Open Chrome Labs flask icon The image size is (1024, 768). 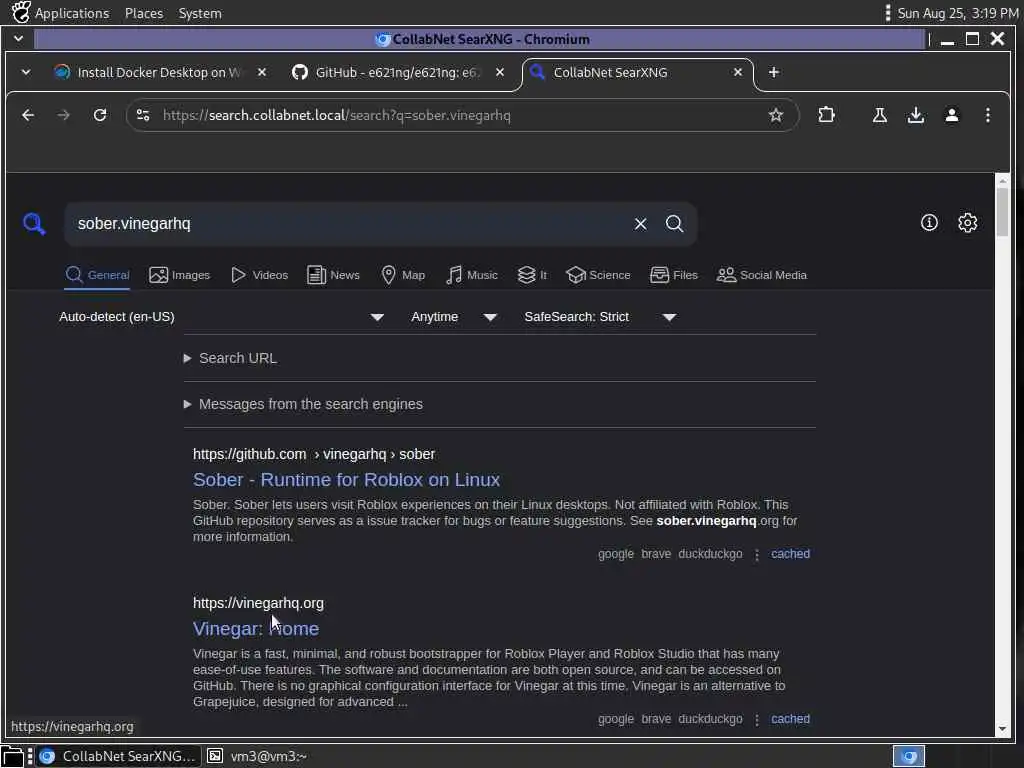[x=880, y=116]
